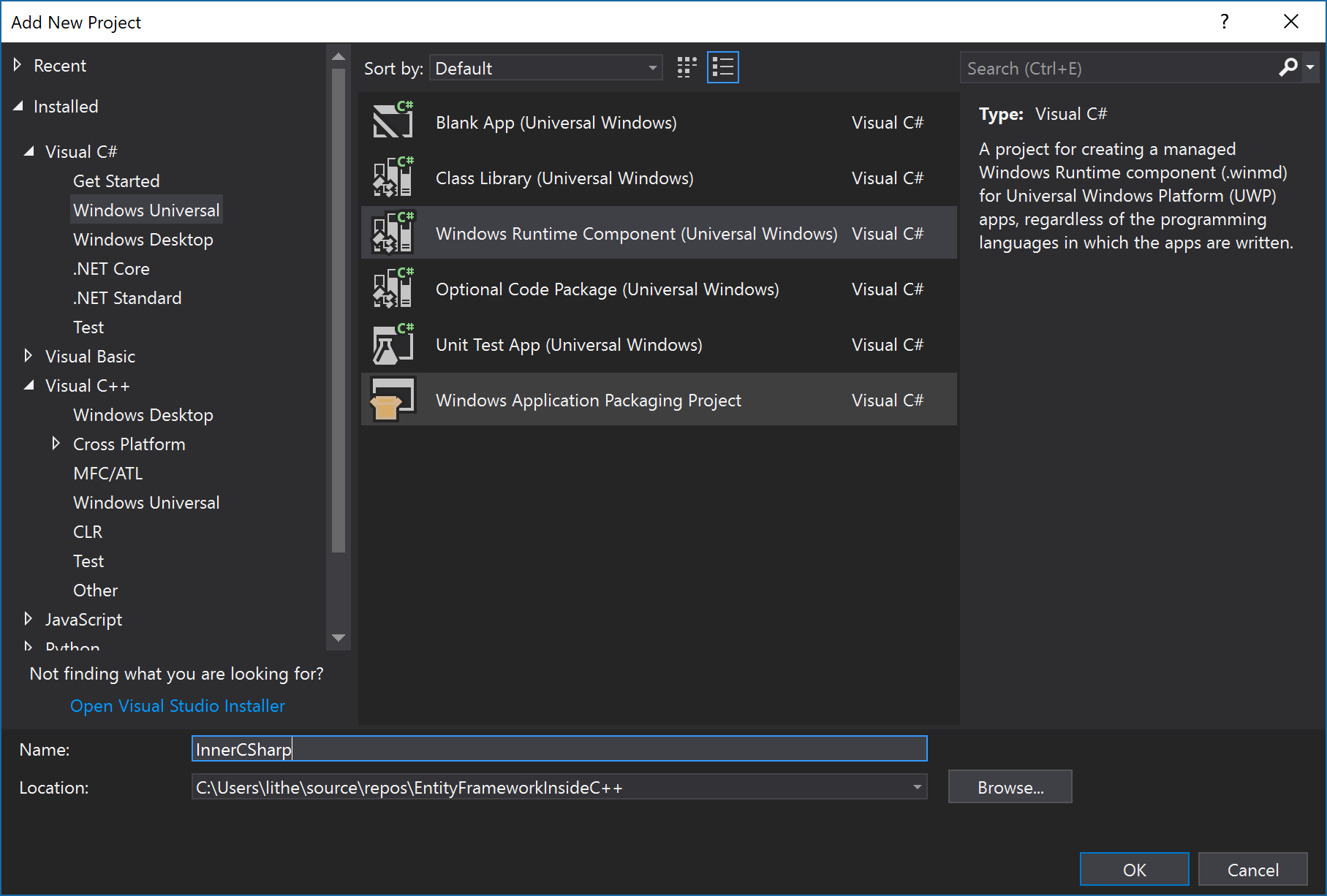This screenshot has height=896, width=1327.
Task: Enable the details list view
Action: pyautogui.click(x=722, y=67)
